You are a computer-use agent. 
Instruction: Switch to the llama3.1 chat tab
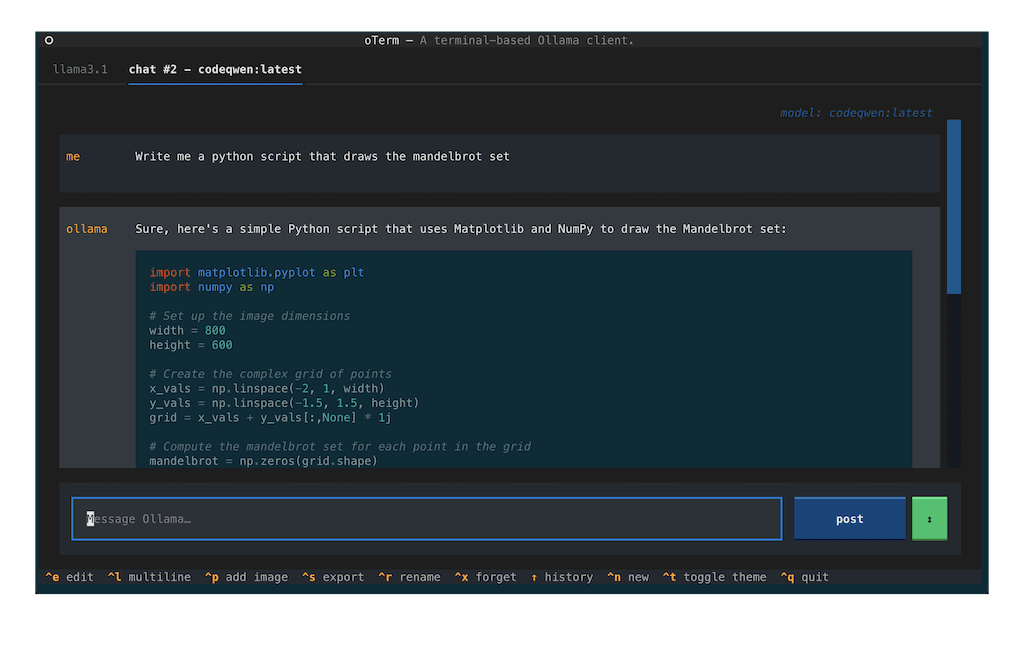(80, 69)
